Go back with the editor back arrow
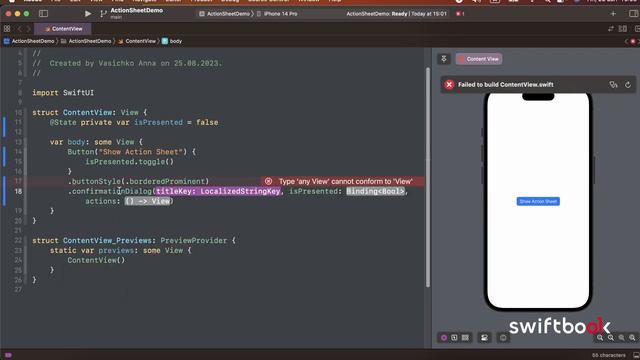The width and height of the screenshot is (640, 360). pos(19,29)
